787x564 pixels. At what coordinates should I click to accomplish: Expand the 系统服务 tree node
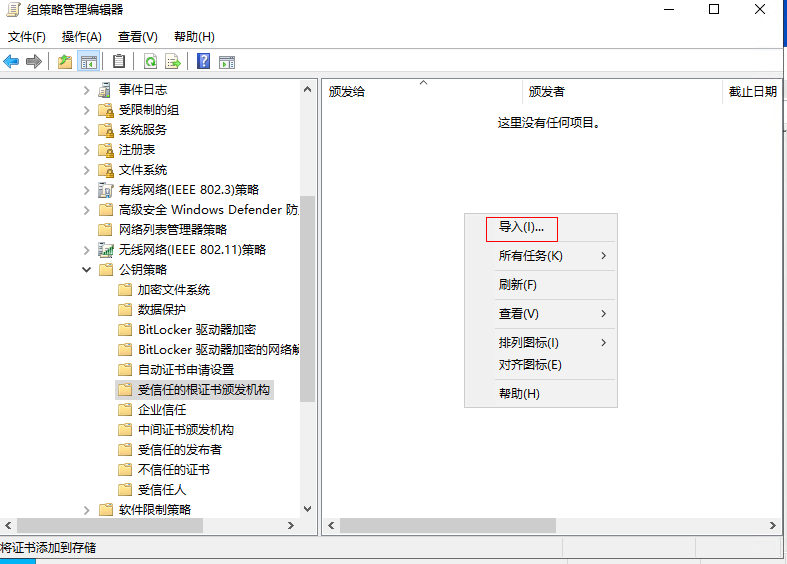click(x=86, y=130)
